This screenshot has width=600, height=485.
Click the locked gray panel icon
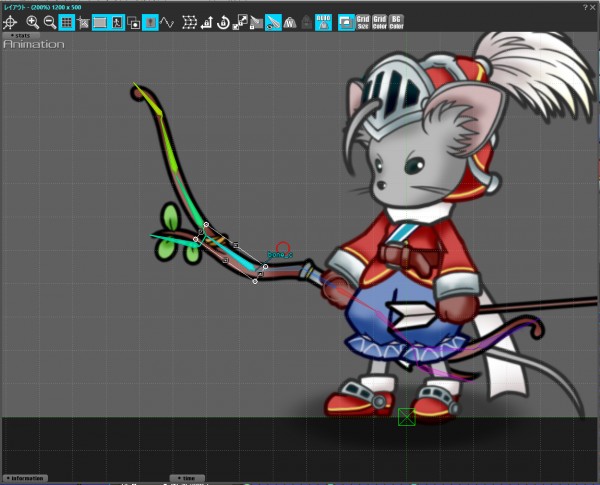coord(256,23)
